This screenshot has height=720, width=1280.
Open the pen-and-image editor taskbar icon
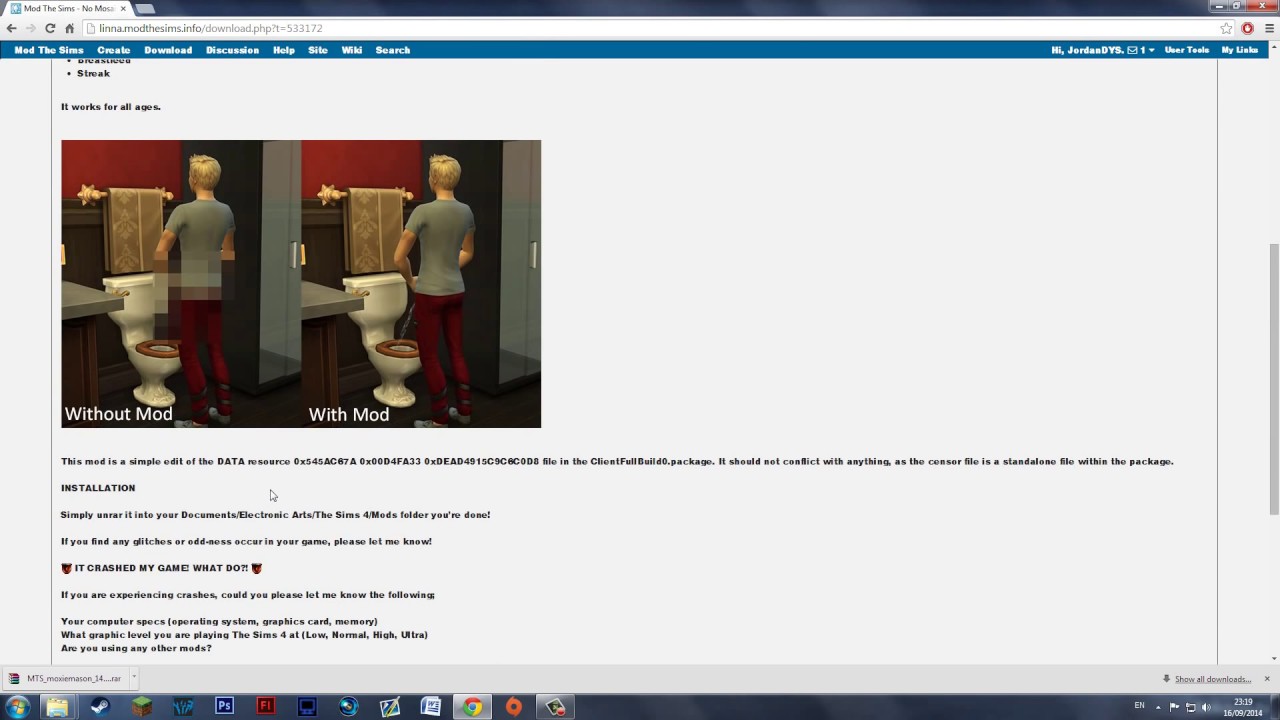coord(390,707)
